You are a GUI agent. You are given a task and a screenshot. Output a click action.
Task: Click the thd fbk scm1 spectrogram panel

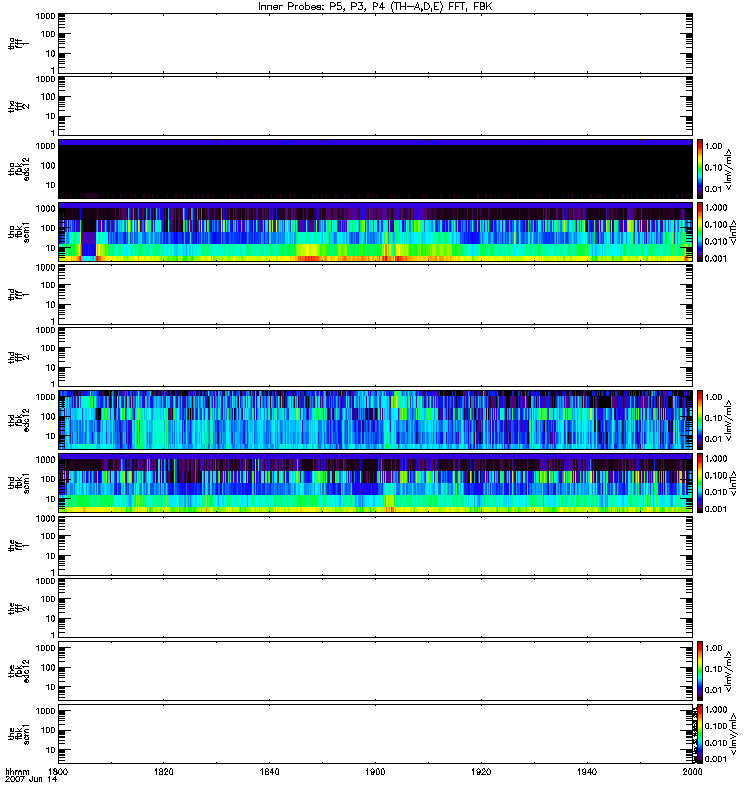(x=376, y=483)
